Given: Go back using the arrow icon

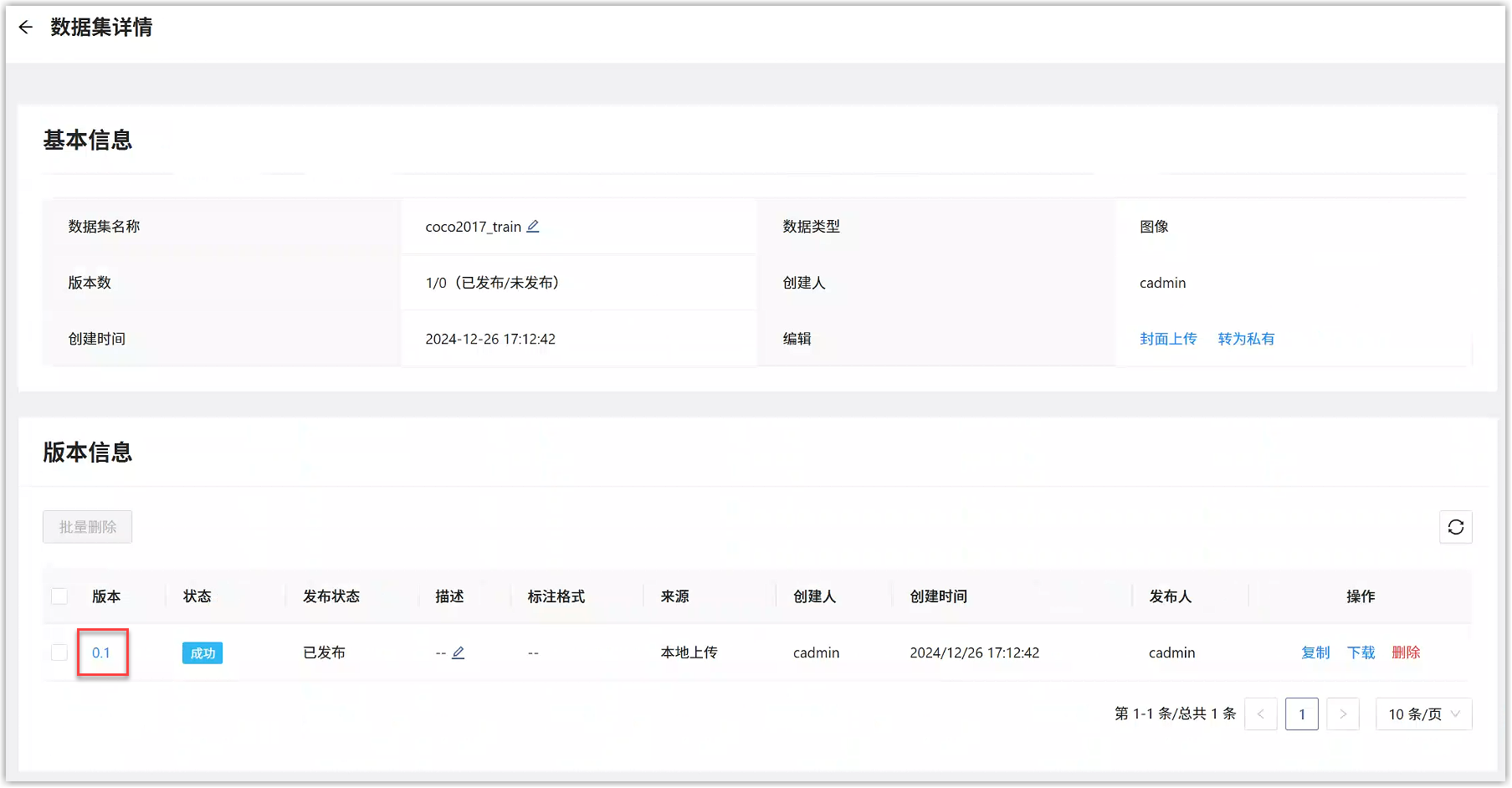Looking at the screenshot, I should click(26, 28).
